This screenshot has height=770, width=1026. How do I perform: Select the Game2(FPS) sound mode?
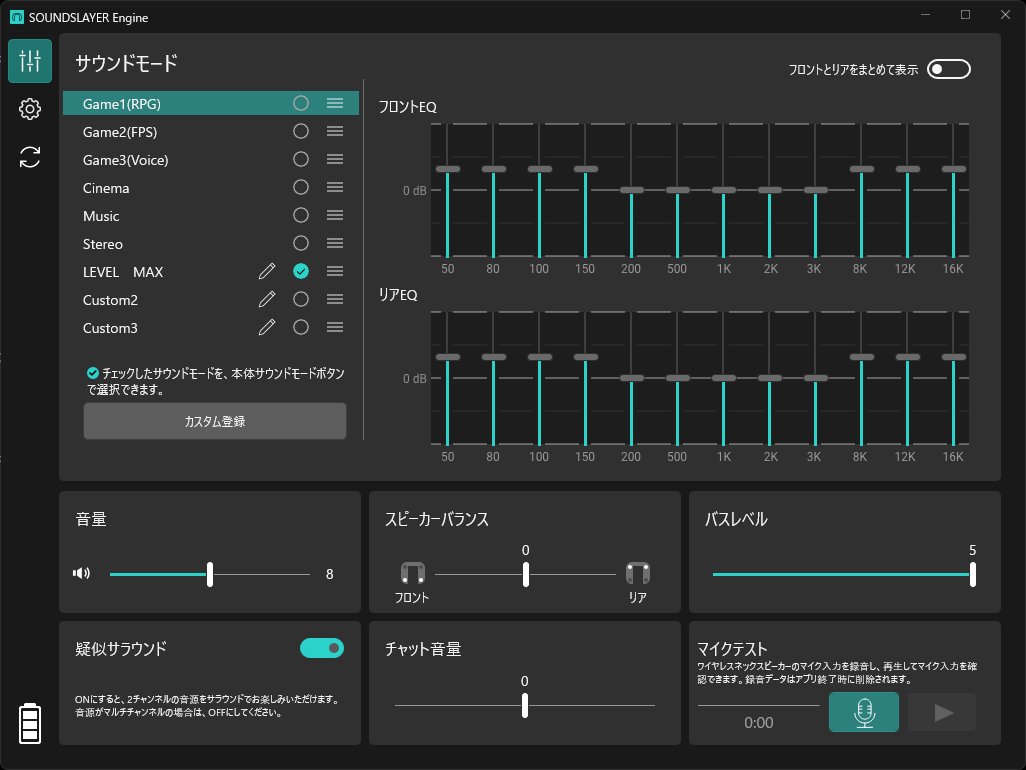pos(211,131)
